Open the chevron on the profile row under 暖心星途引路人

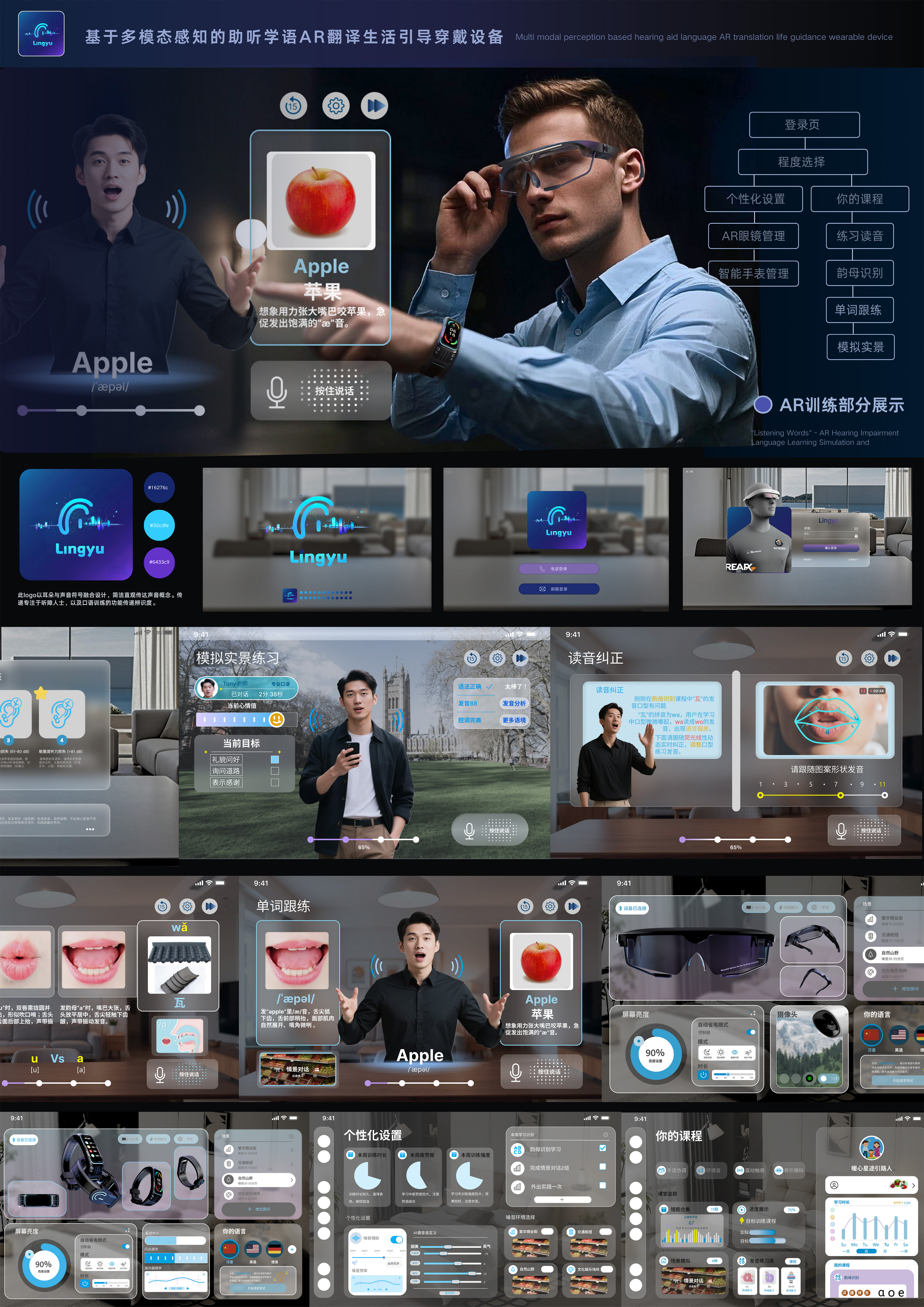pos(913,1185)
